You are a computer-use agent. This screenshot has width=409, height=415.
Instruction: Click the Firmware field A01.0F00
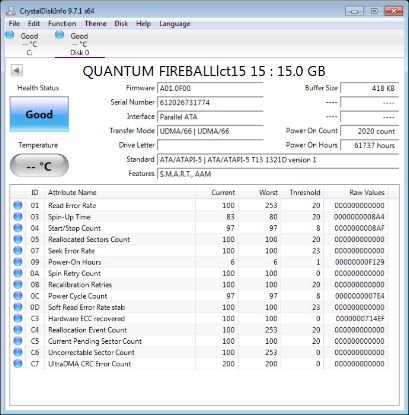pyautogui.click(x=210, y=88)
